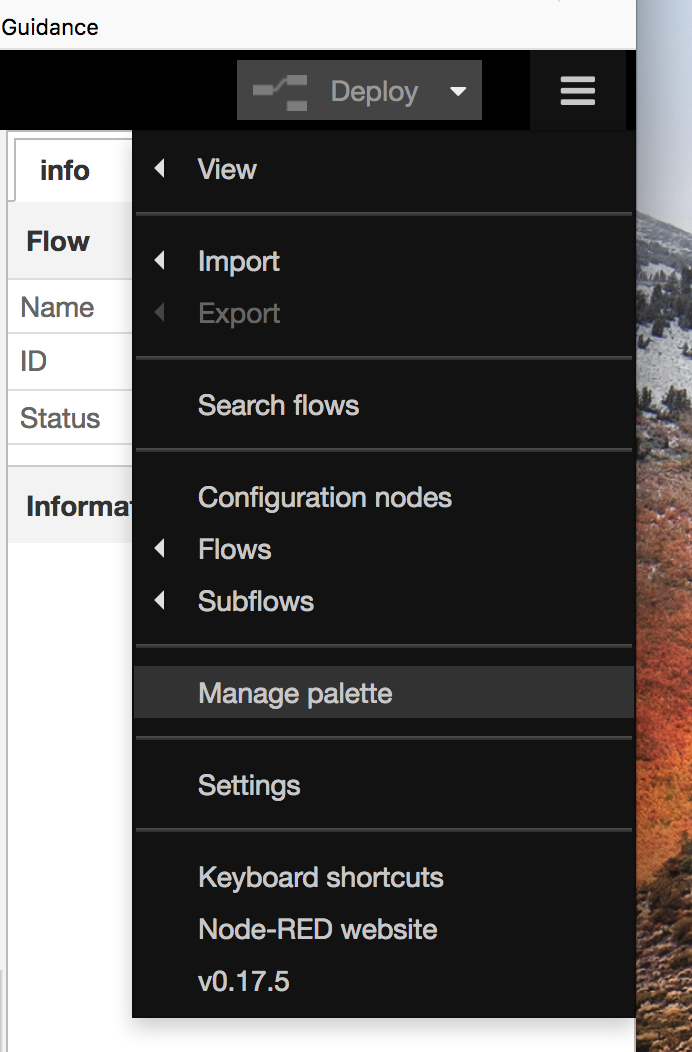Show Keyboard shortcuts

321,877
